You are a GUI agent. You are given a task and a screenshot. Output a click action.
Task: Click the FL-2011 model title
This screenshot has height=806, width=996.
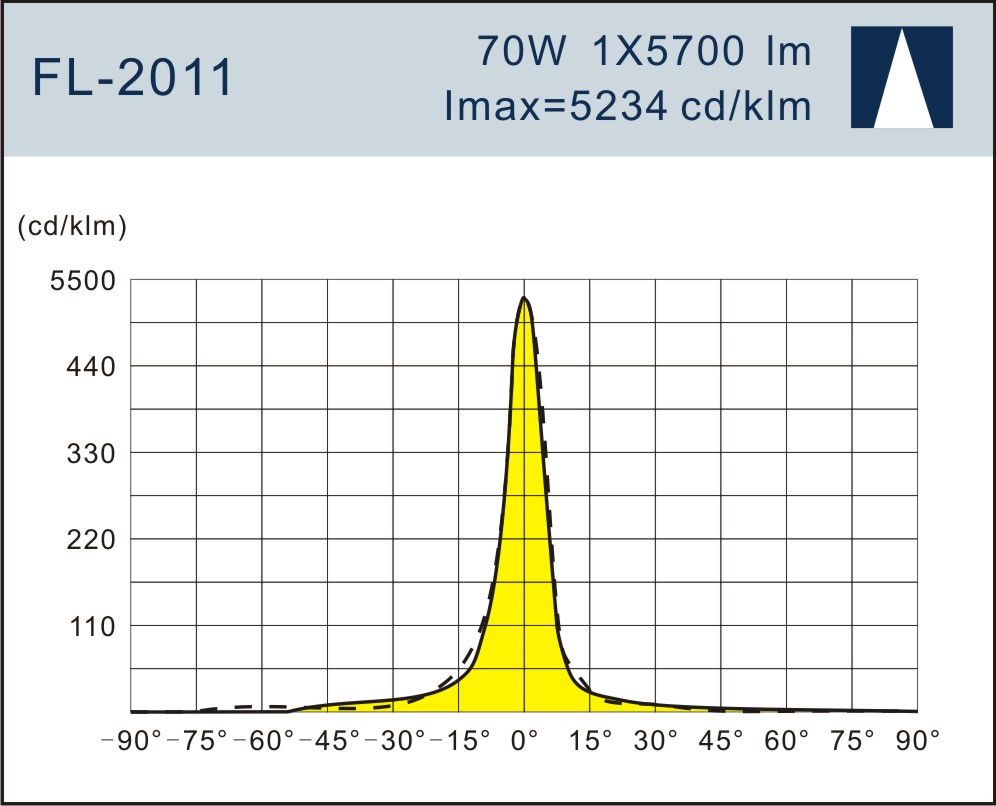coord(133,79)
